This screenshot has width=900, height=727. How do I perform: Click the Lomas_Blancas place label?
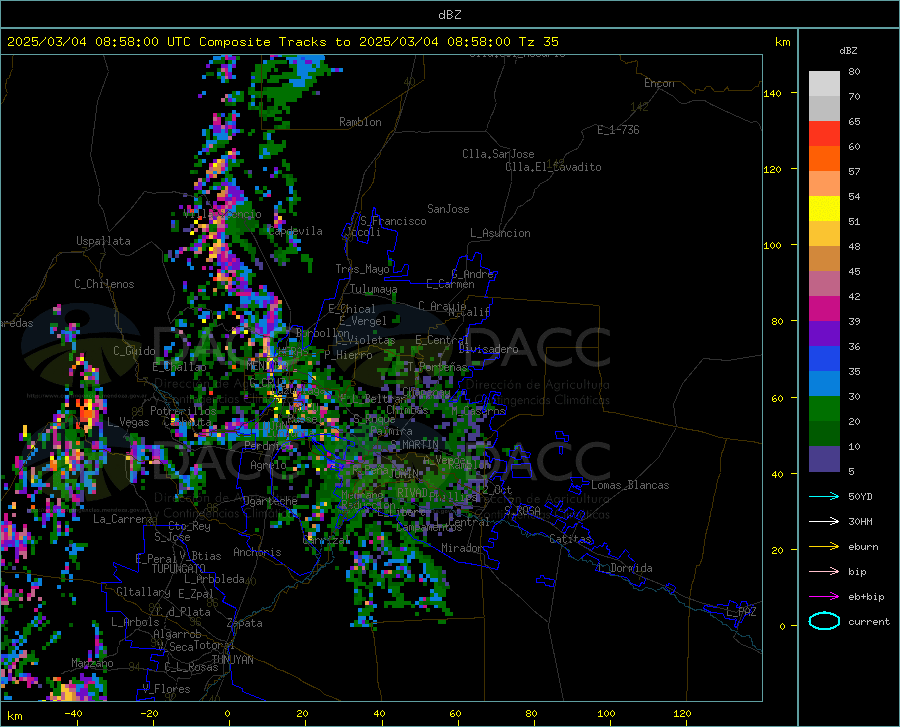pos(630,485)
